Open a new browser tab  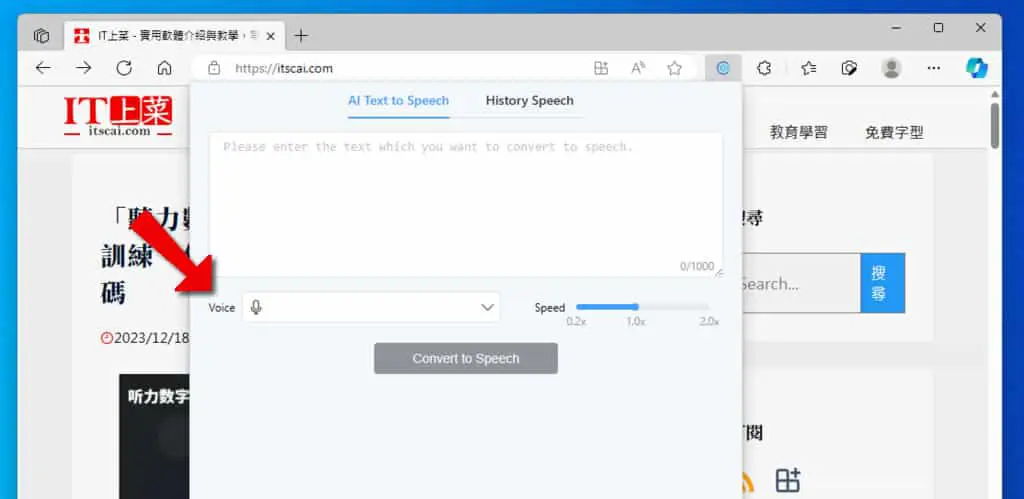point(300,35)
